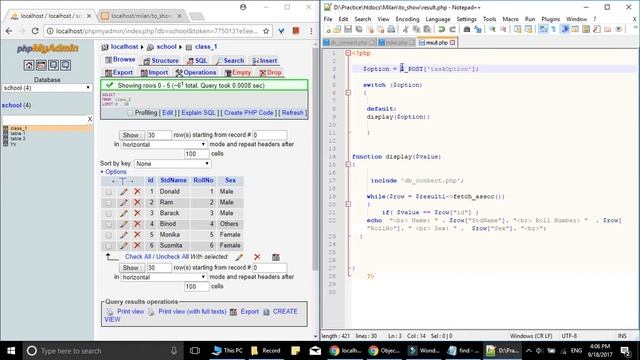Viewport: 640px width, 360px height.
Task: Bookmark page with the Chrome star icon
Action: (x=266, y=31)
